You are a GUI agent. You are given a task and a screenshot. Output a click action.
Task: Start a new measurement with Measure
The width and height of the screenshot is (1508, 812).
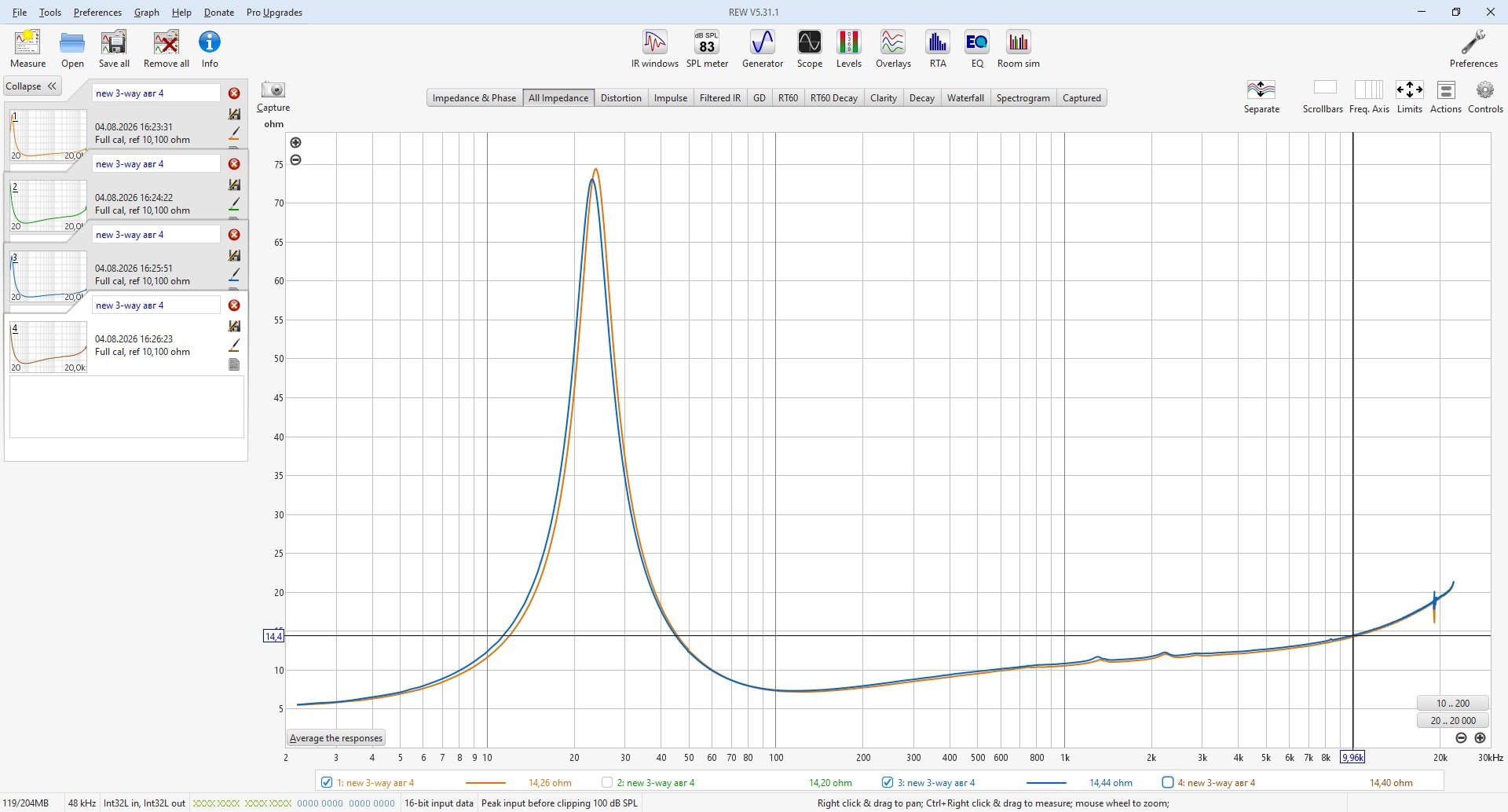pos(27,49)
